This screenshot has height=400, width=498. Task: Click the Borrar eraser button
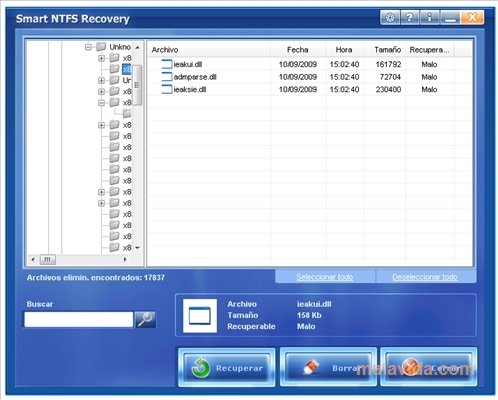point(328,368)
